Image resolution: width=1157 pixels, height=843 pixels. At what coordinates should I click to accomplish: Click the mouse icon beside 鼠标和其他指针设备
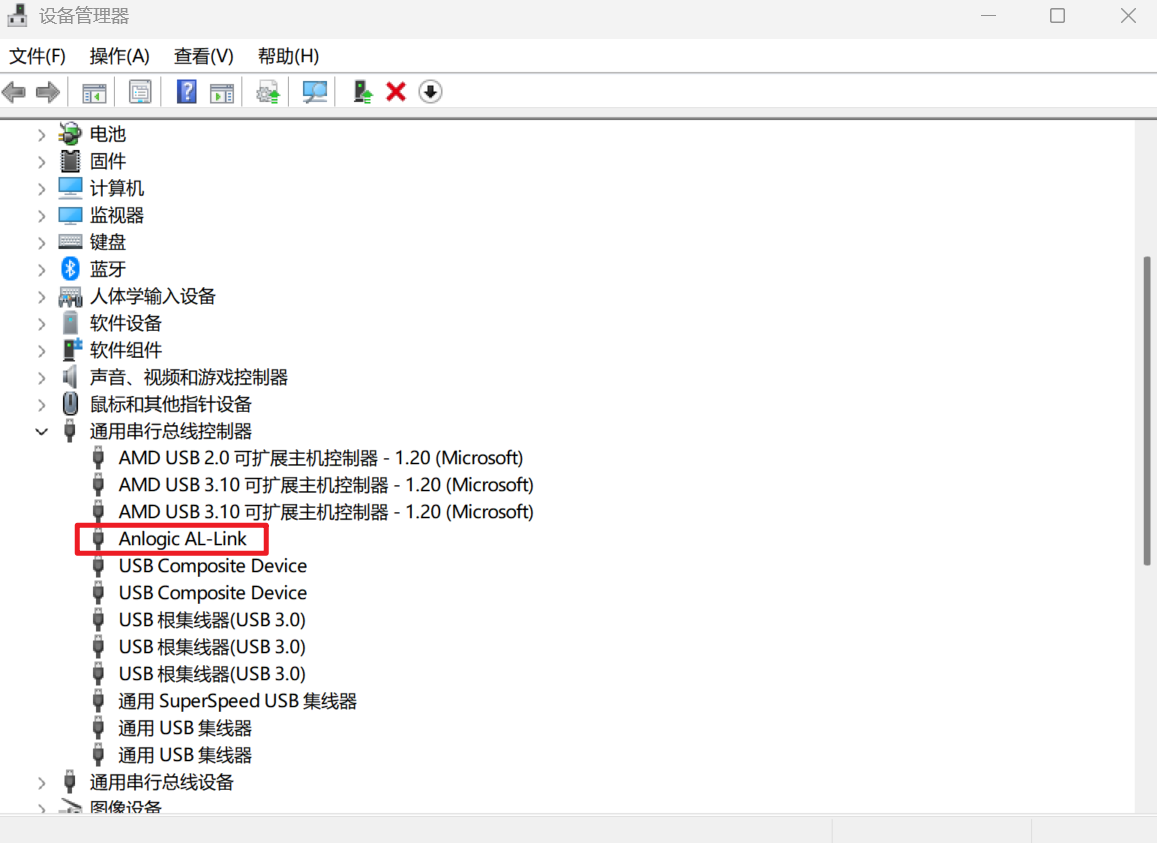(x=70, y=404)
